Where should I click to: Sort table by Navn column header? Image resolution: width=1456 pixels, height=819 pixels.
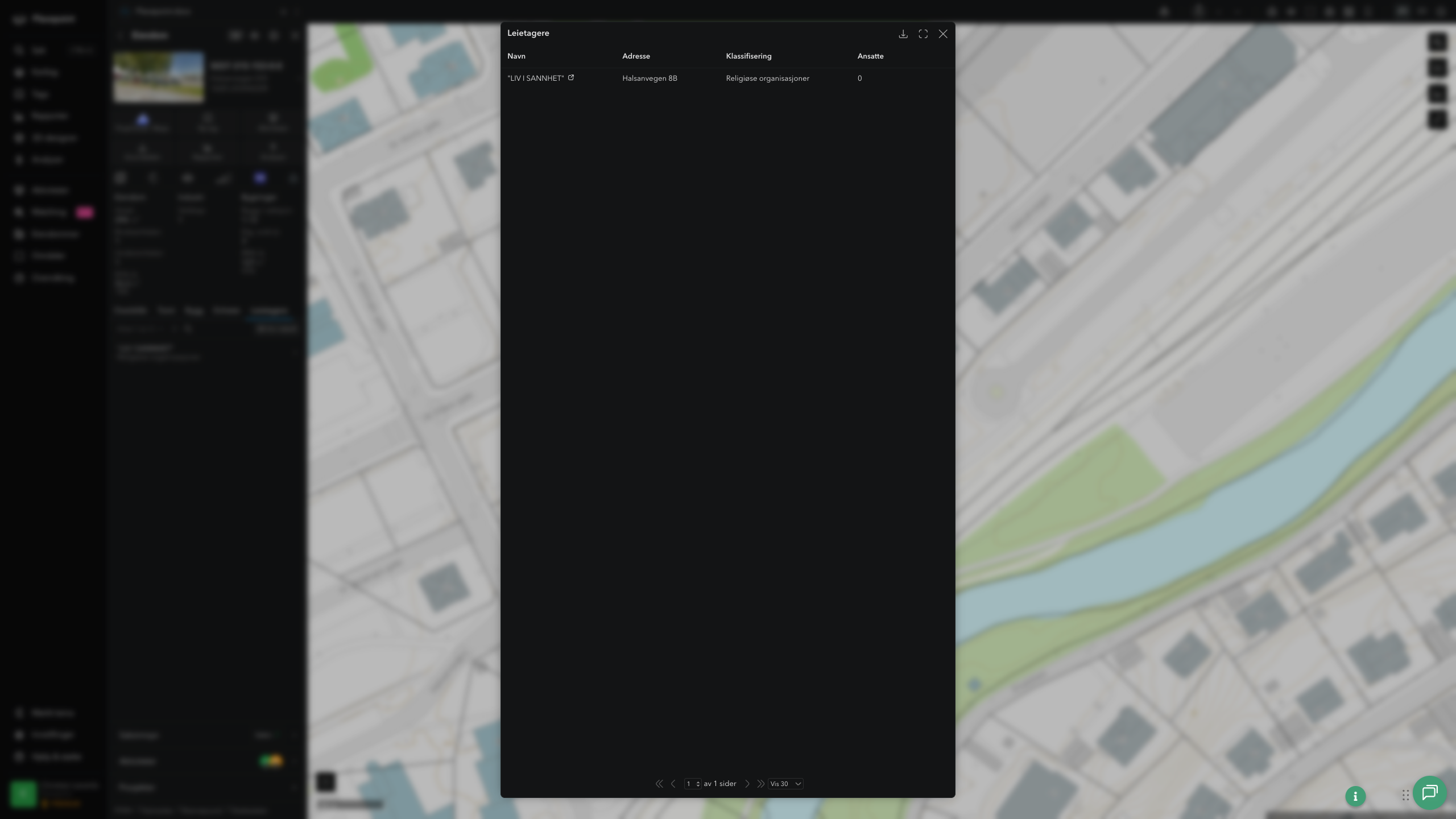click(x=516, y=56)
